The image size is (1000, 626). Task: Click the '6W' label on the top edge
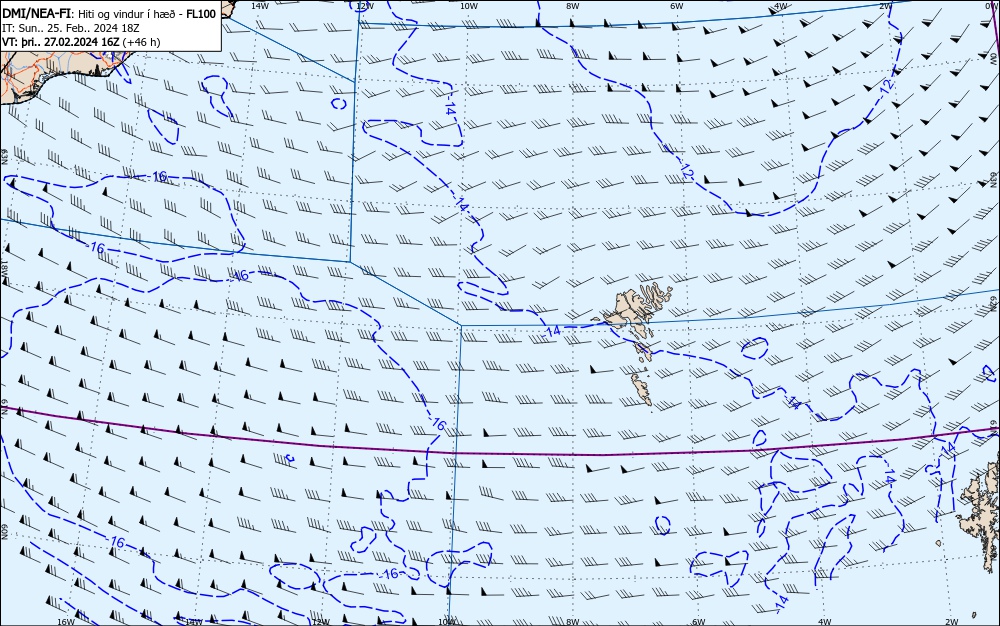coord(677,6)
